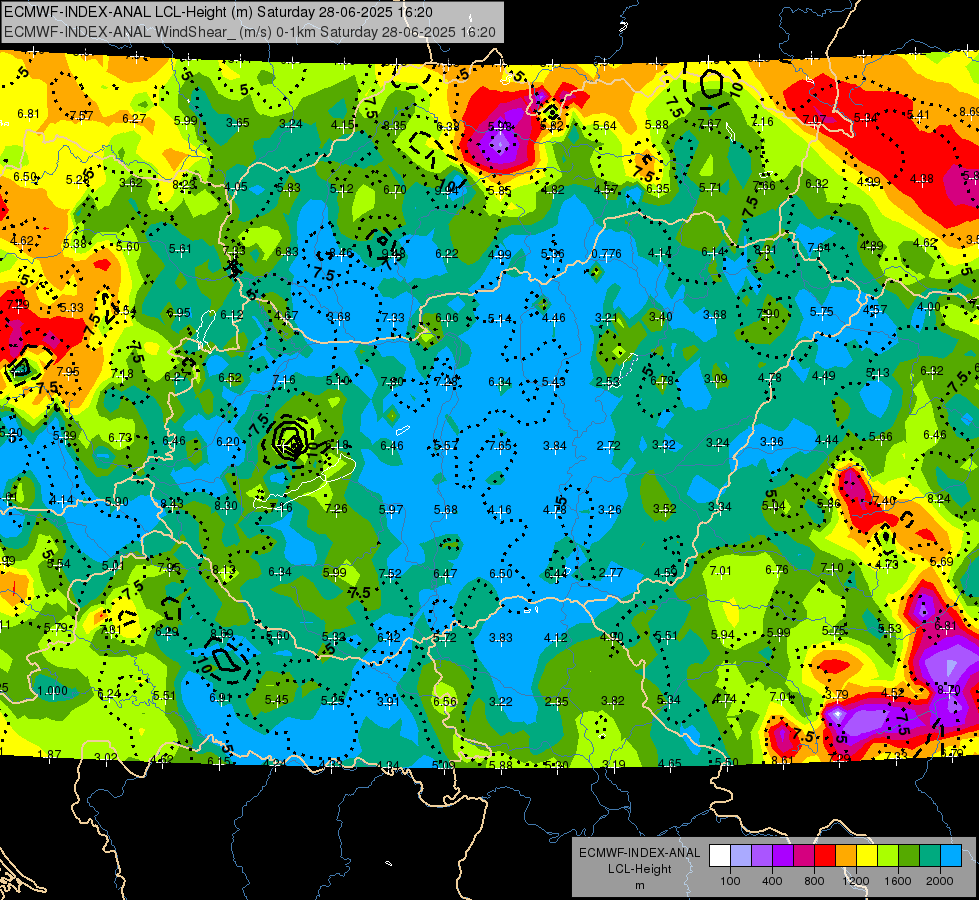
Task: Click the grid value 4.38
Action: point(922,179)
